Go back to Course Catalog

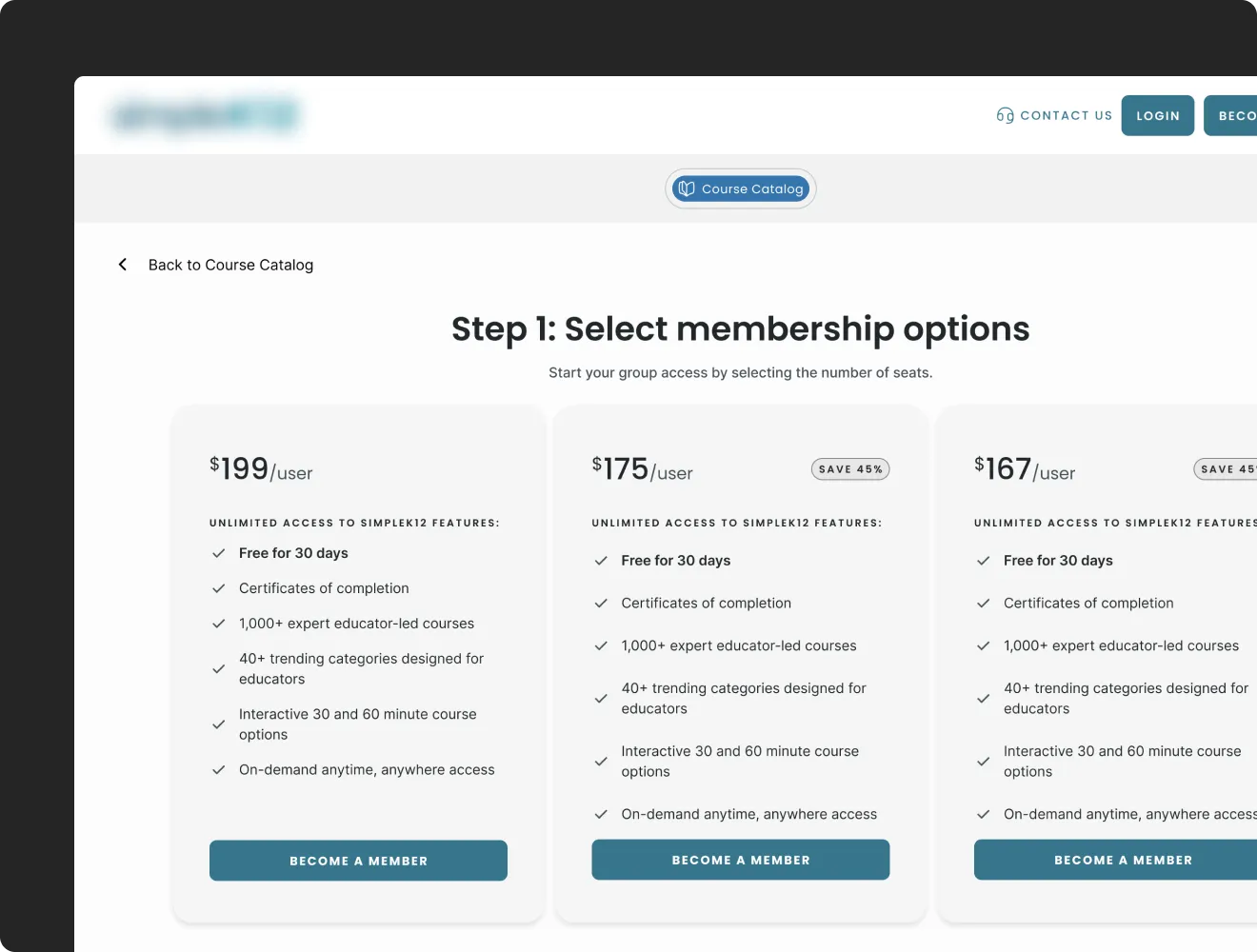tap(230, 265)
